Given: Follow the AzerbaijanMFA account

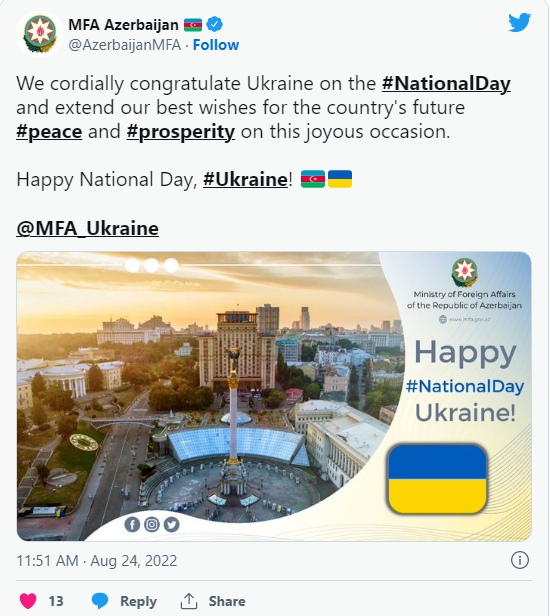Looking at the screenshot, I should click(x=216, y=45).
